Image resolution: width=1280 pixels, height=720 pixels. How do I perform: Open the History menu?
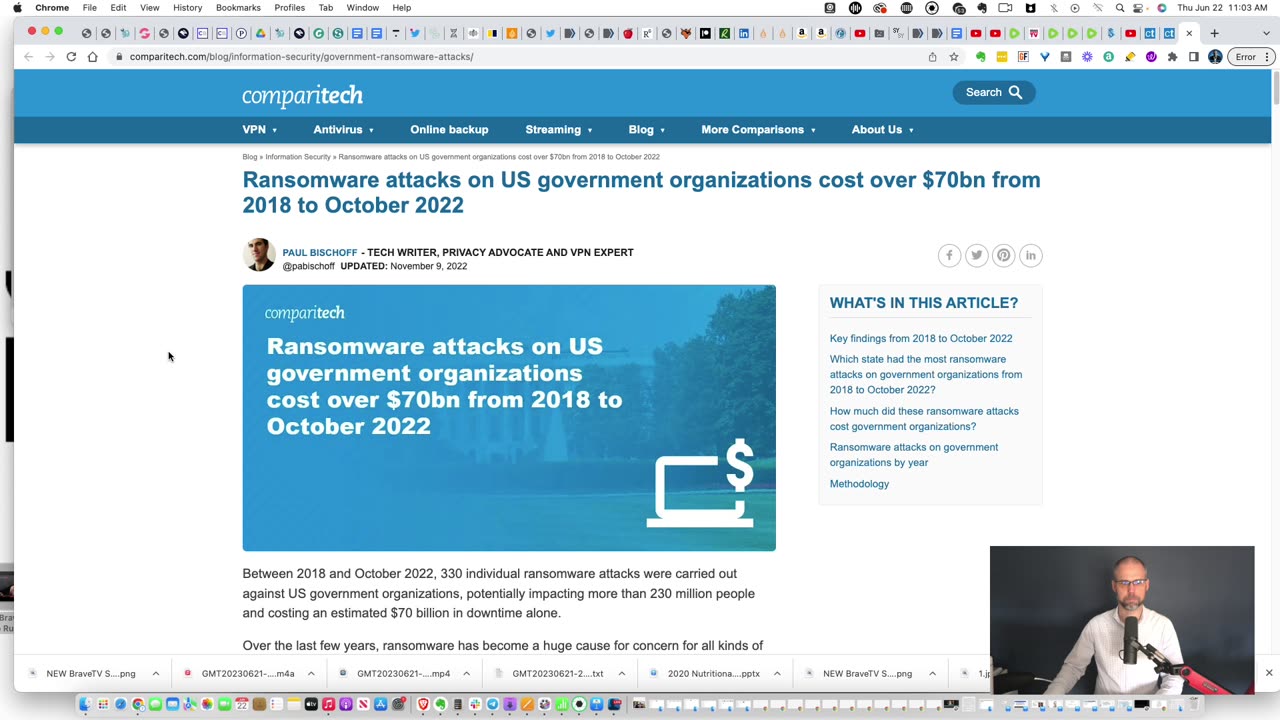[x=187, y=8]
